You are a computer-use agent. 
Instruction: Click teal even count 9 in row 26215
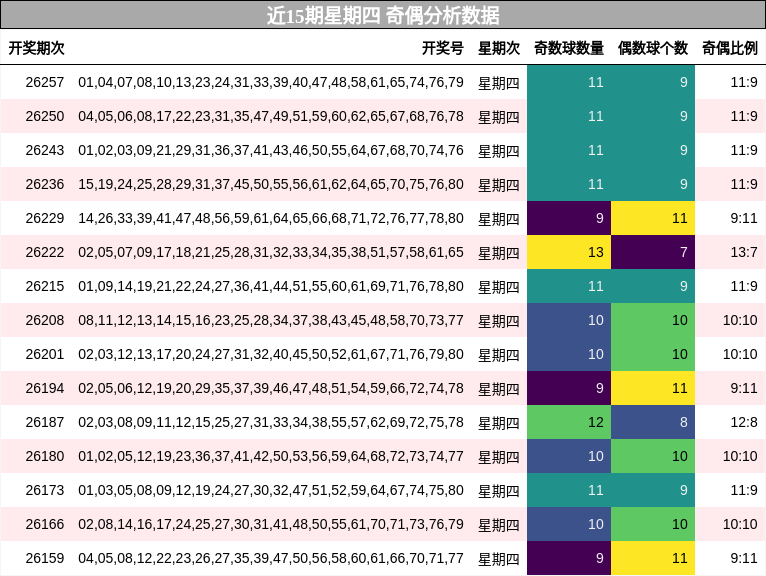click(653, 286)
